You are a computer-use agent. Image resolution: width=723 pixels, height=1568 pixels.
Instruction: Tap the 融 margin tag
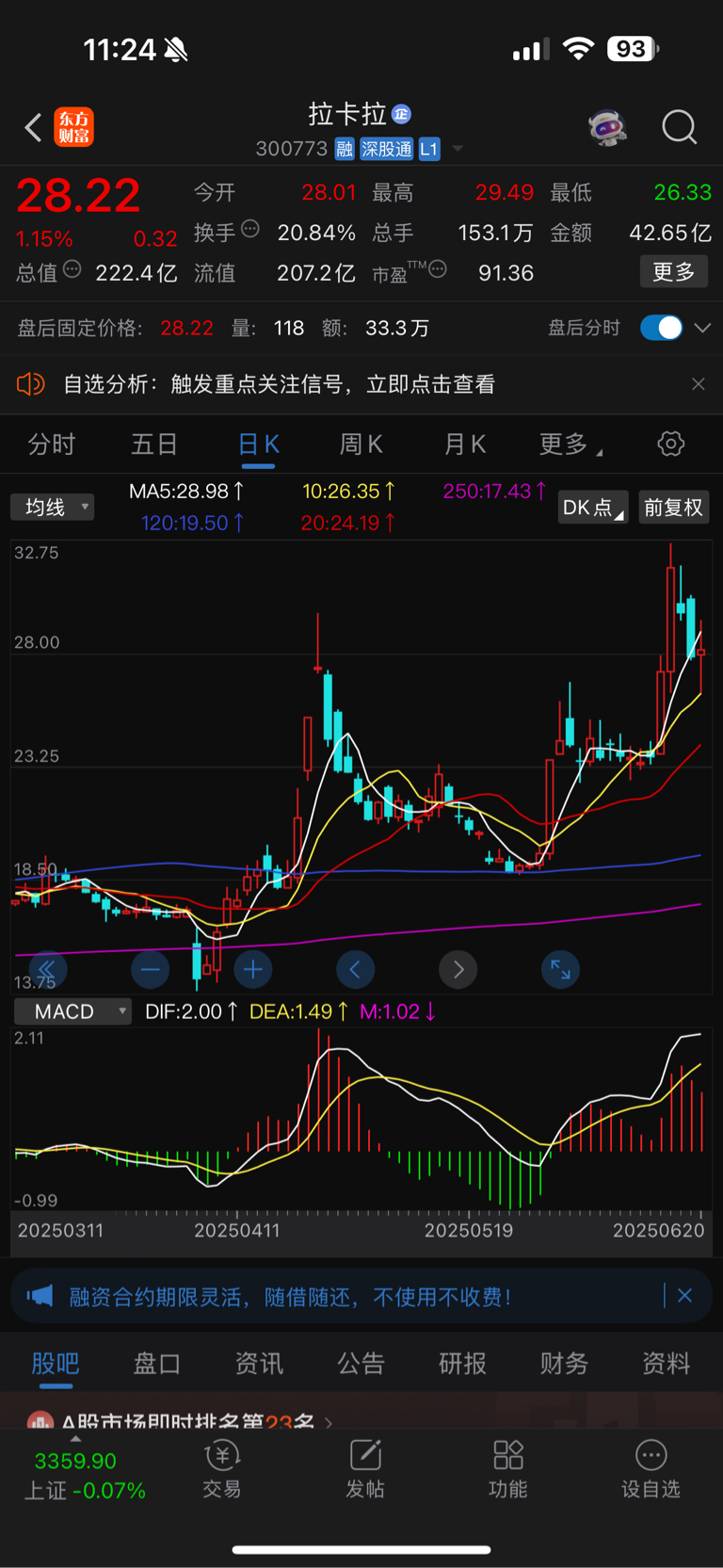[345, 149]
